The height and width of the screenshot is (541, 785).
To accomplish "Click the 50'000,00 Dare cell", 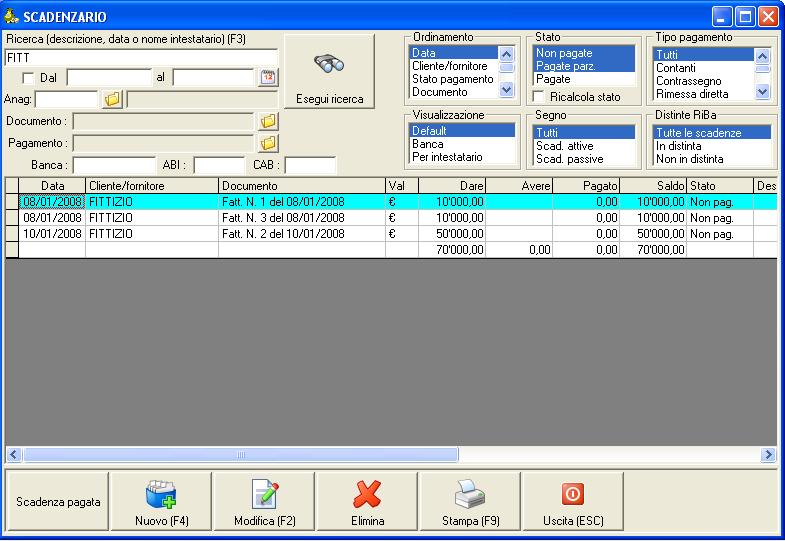I will tap(452, 234).
